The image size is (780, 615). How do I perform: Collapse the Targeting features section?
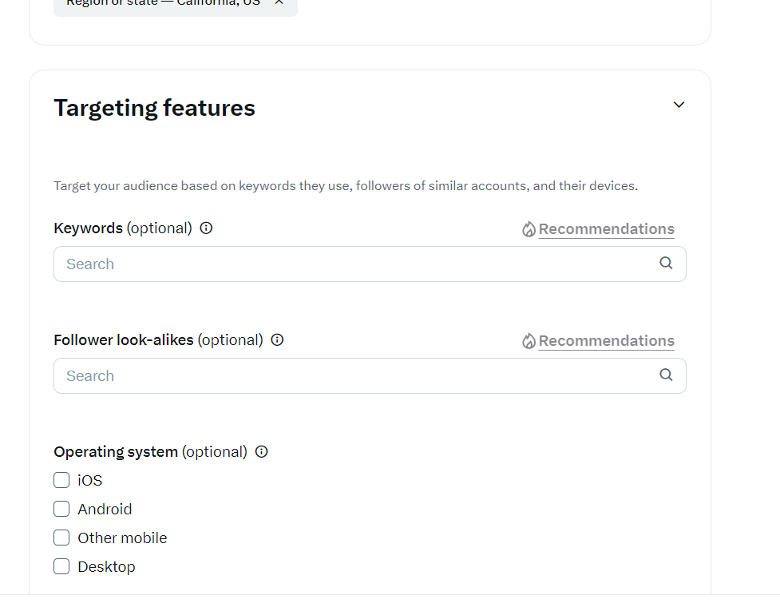coord(679,105)
